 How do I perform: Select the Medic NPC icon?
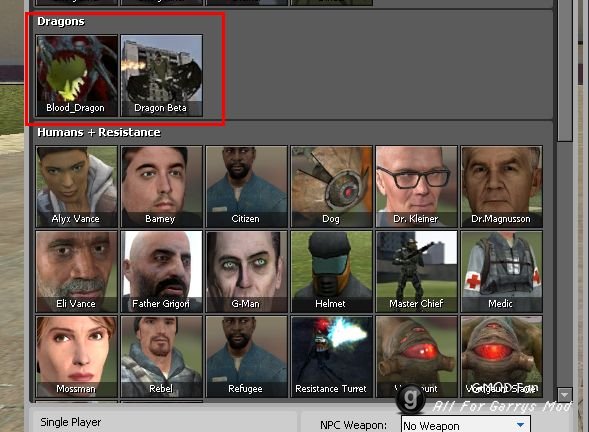point(501,272)
